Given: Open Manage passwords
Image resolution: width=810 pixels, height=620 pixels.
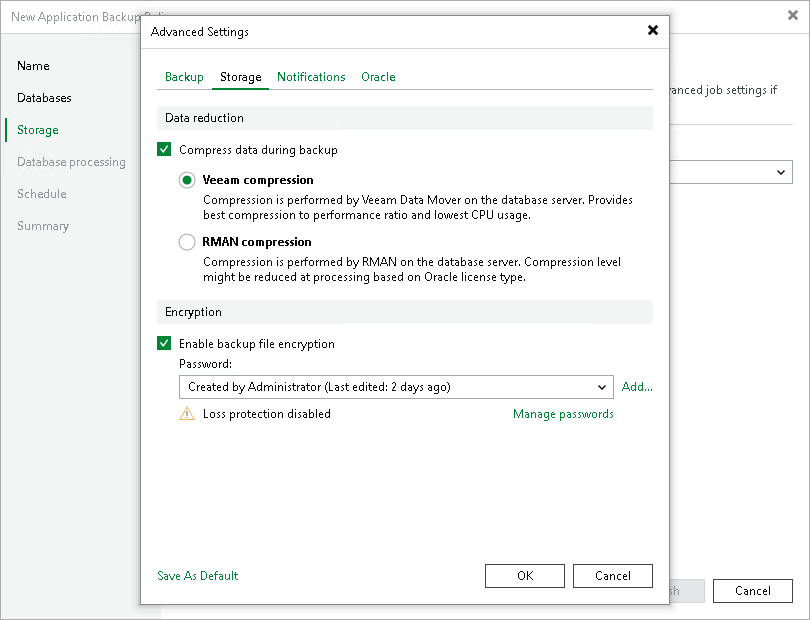Looking at the screenshot, I should tap(563, 413).
